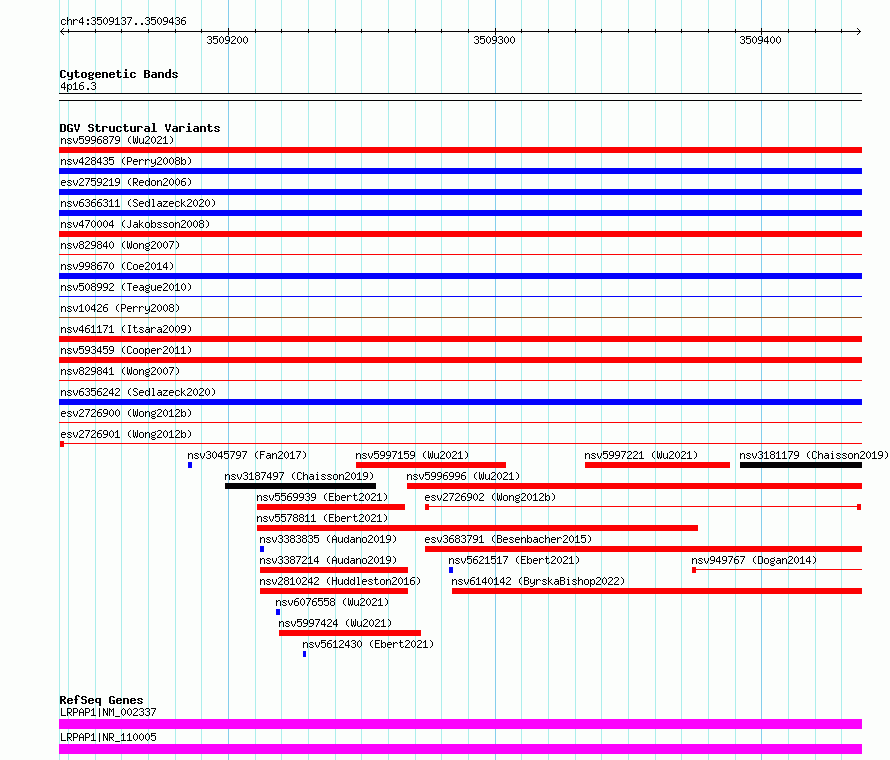Click the RefSeq Genes track title
This screenshot has height=760, width=890.
(101, 700)
